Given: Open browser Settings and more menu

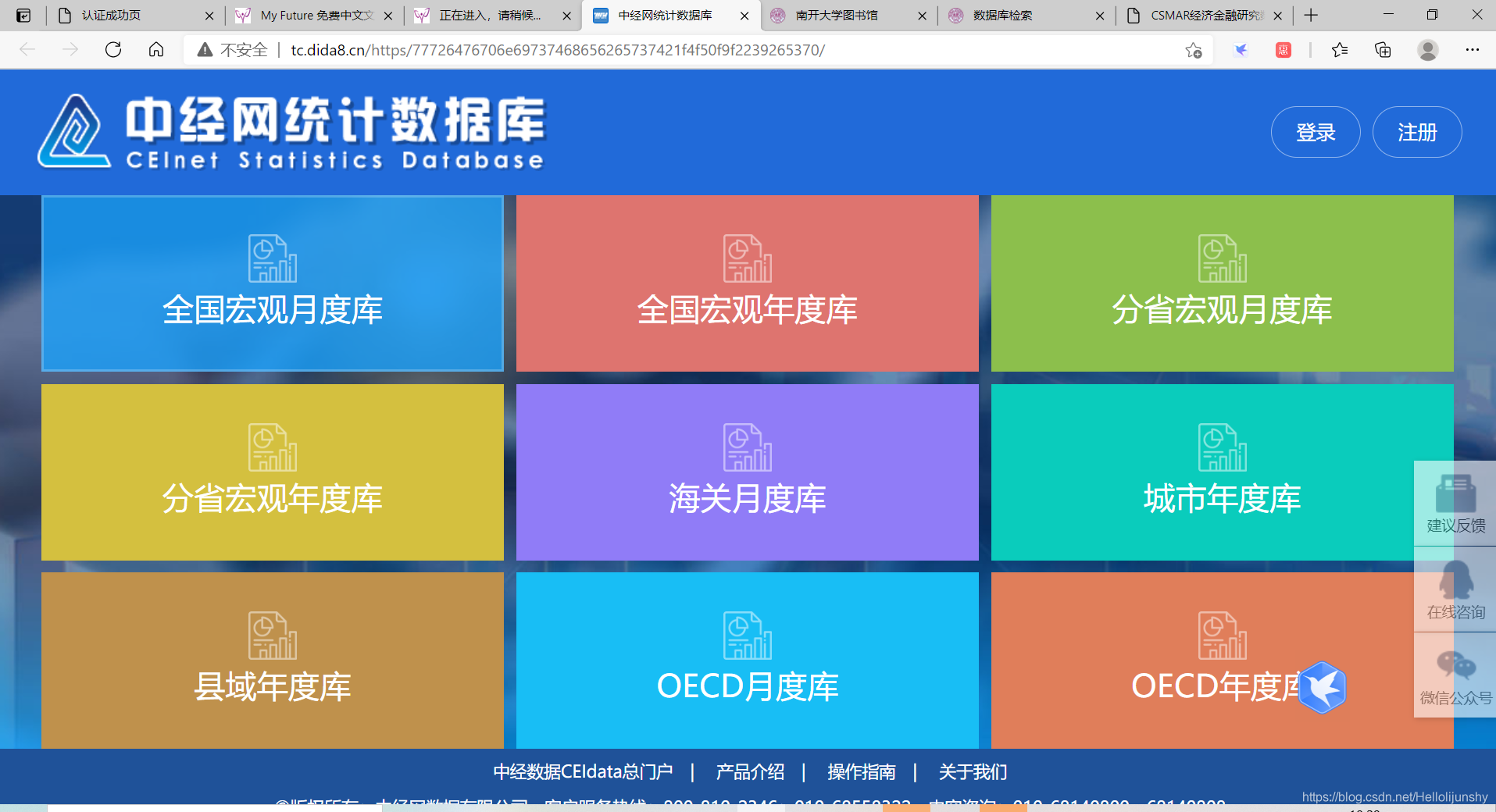Looking at the screenshot, I should [1473, 50].
